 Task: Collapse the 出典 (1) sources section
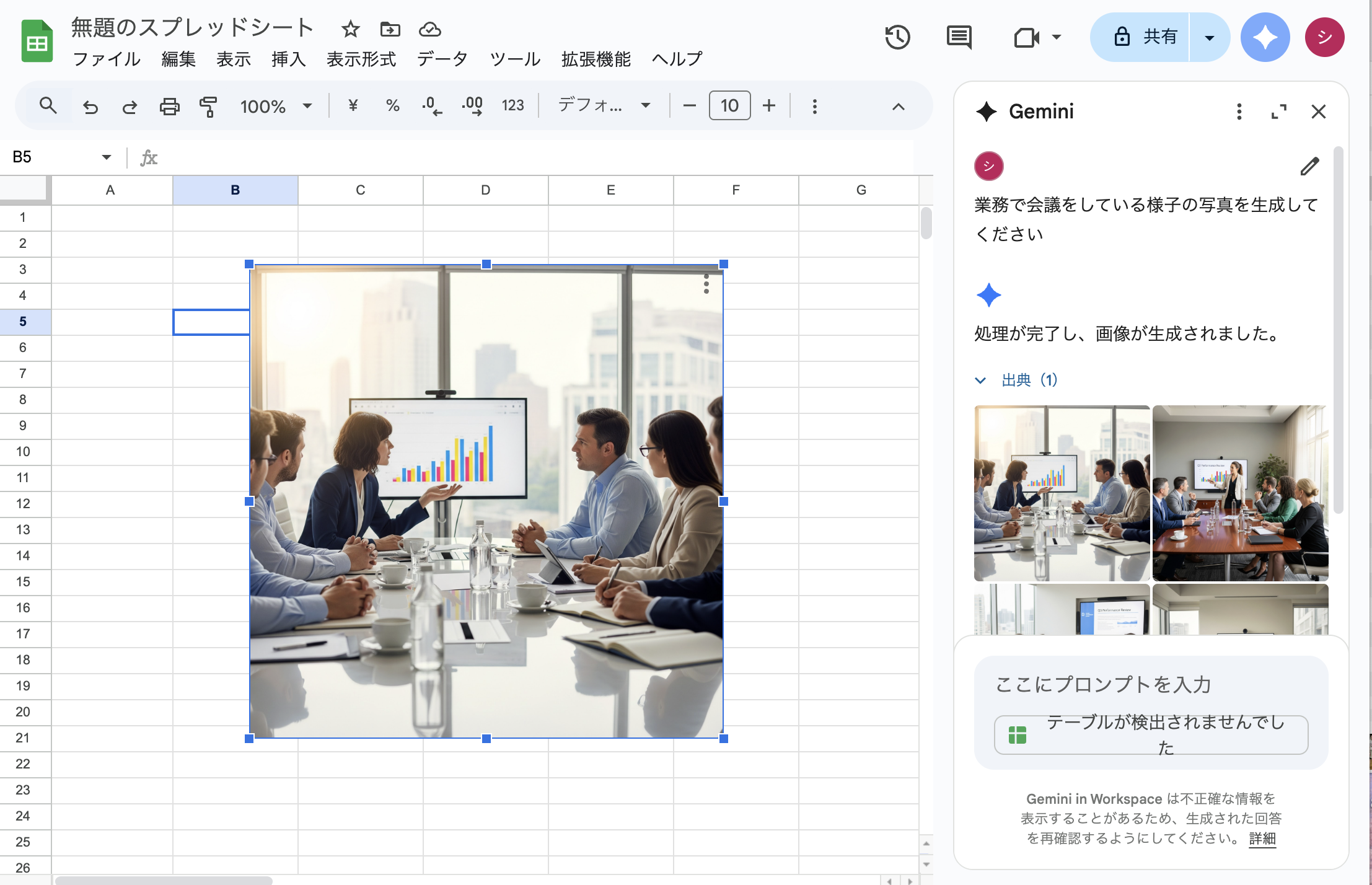pyautogui.click(x=1016, y=380)
